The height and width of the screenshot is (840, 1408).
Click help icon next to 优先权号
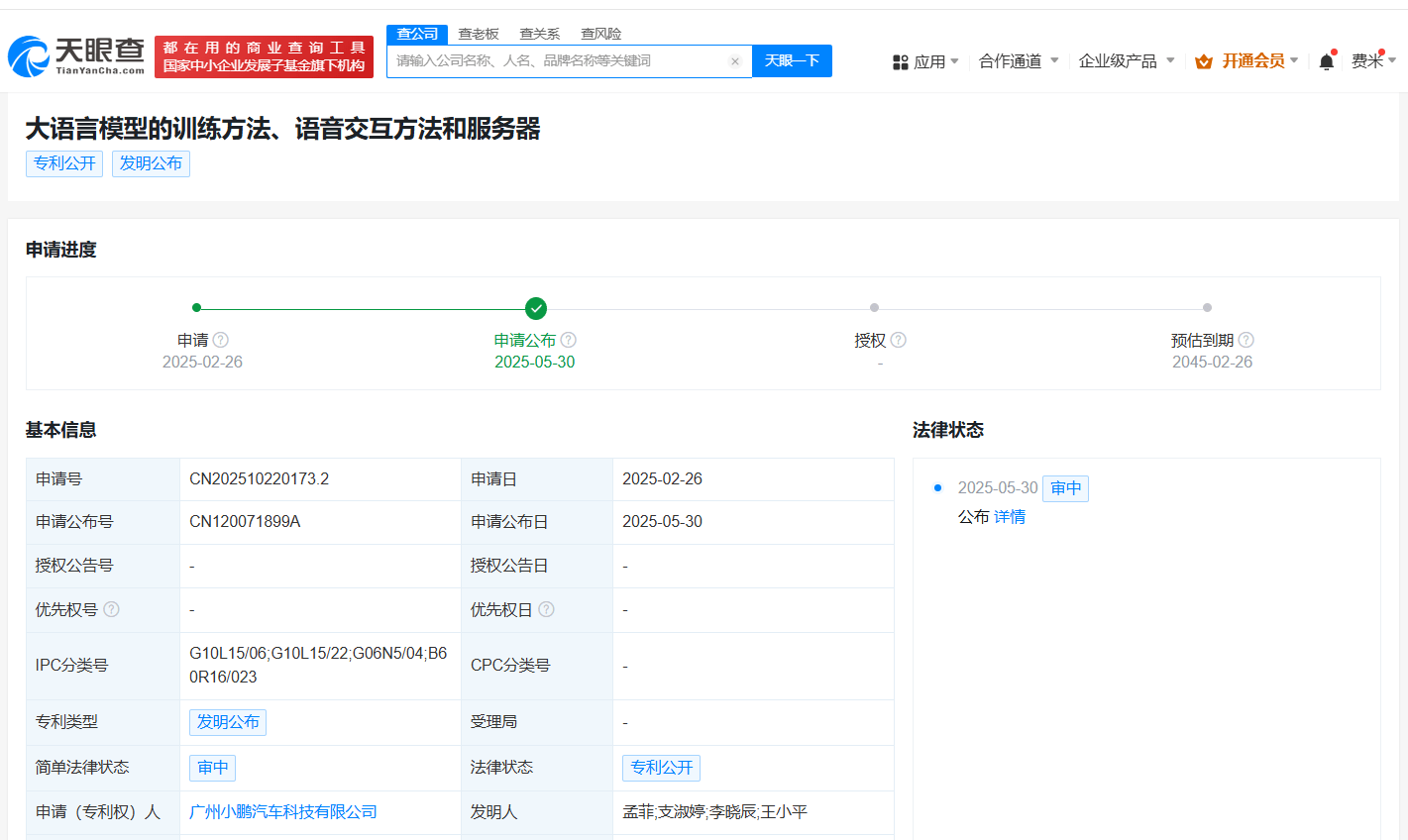(111, 609)
